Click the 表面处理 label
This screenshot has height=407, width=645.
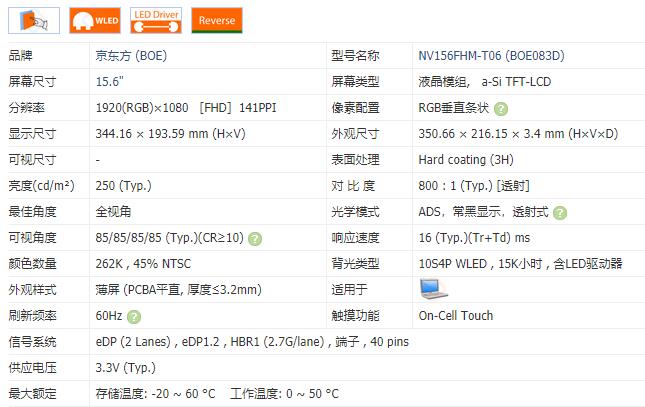(355, 160)
